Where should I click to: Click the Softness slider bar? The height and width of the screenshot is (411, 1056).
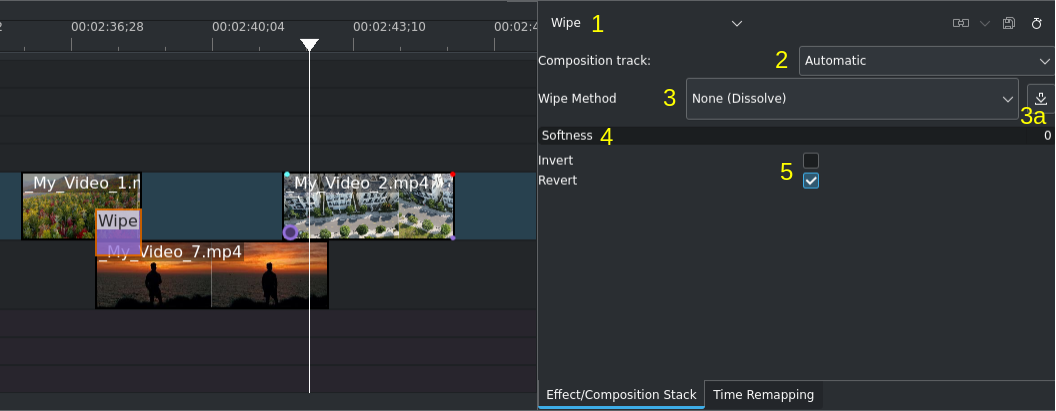(795, 135)
